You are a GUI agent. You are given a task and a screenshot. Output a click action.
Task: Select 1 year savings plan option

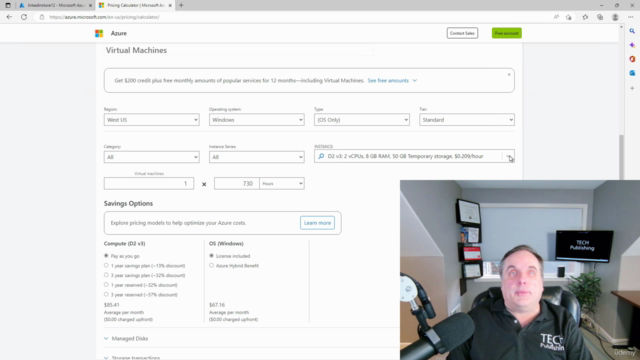tap(106, 266)
